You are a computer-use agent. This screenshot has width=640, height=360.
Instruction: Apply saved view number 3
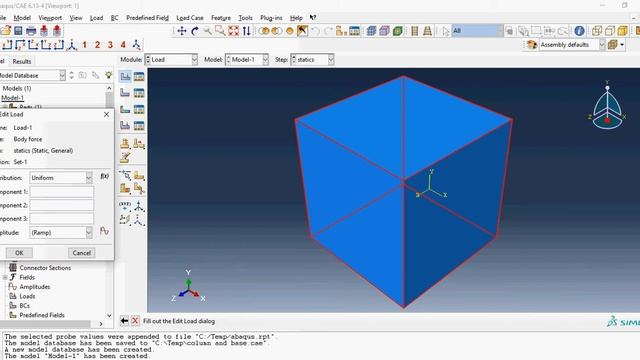pos(110,45)
